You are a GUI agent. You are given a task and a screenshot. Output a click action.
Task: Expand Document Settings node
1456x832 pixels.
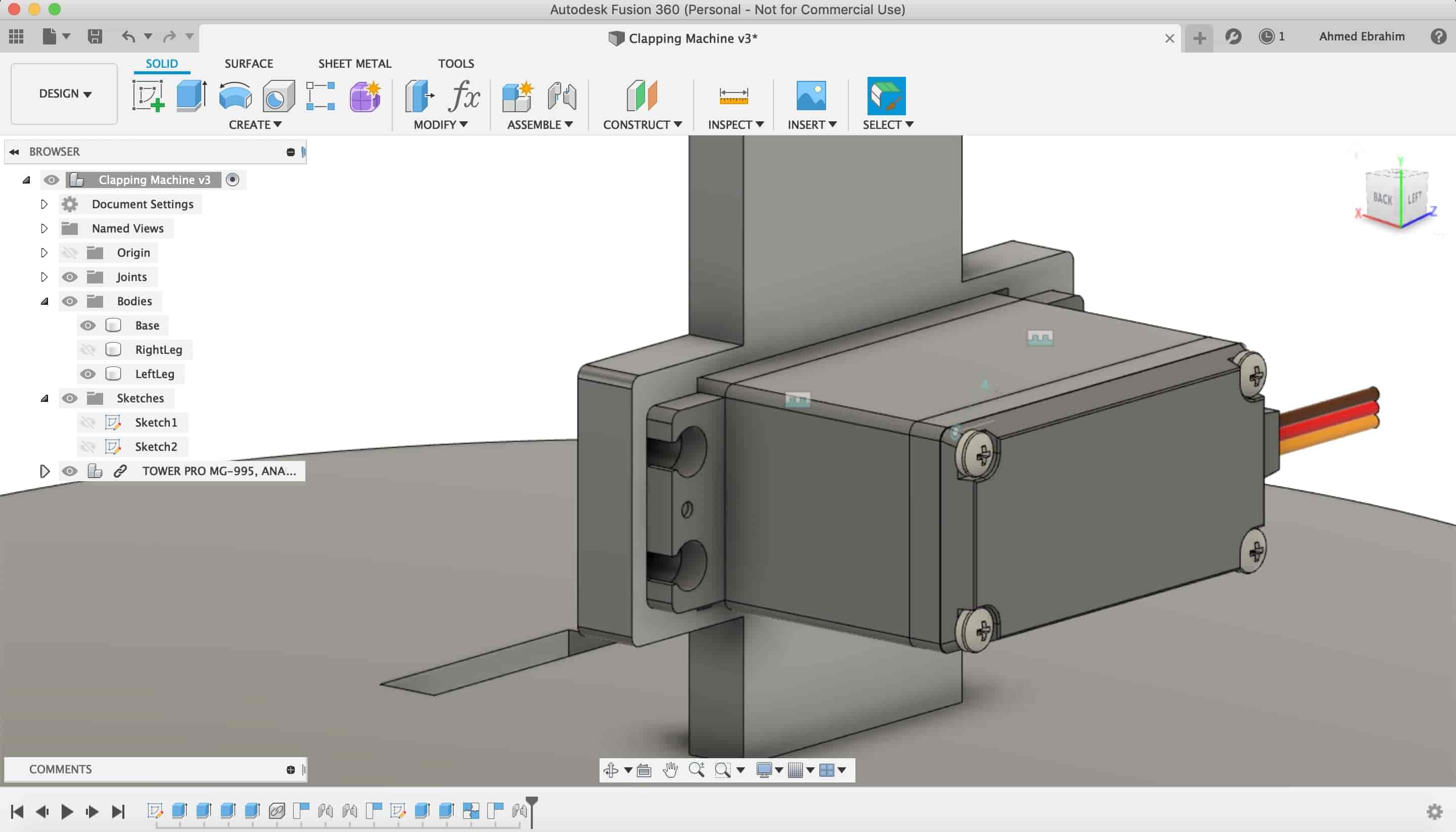pyautogui.click(x=44, y=204)
